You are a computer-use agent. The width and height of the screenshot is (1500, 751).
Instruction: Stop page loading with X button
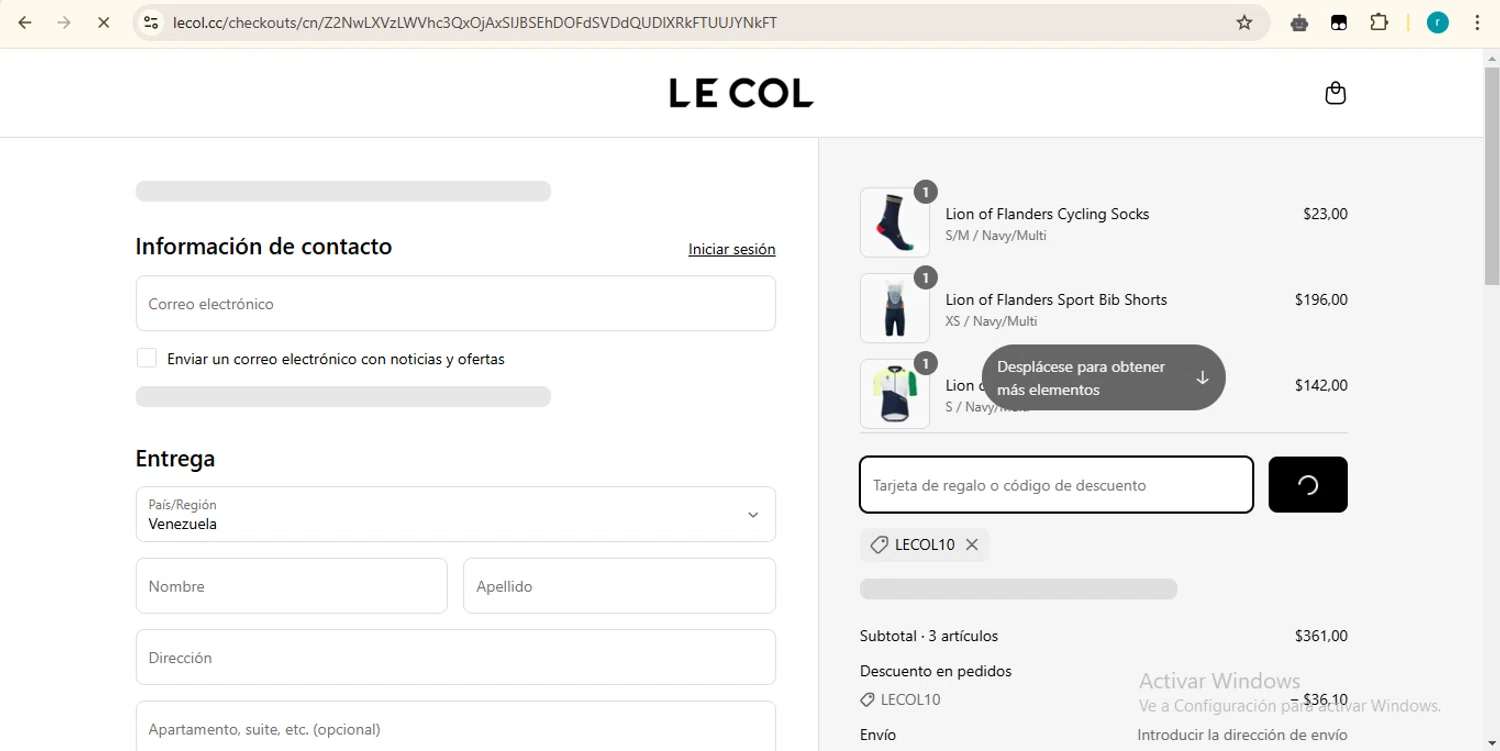pos(103,22)
